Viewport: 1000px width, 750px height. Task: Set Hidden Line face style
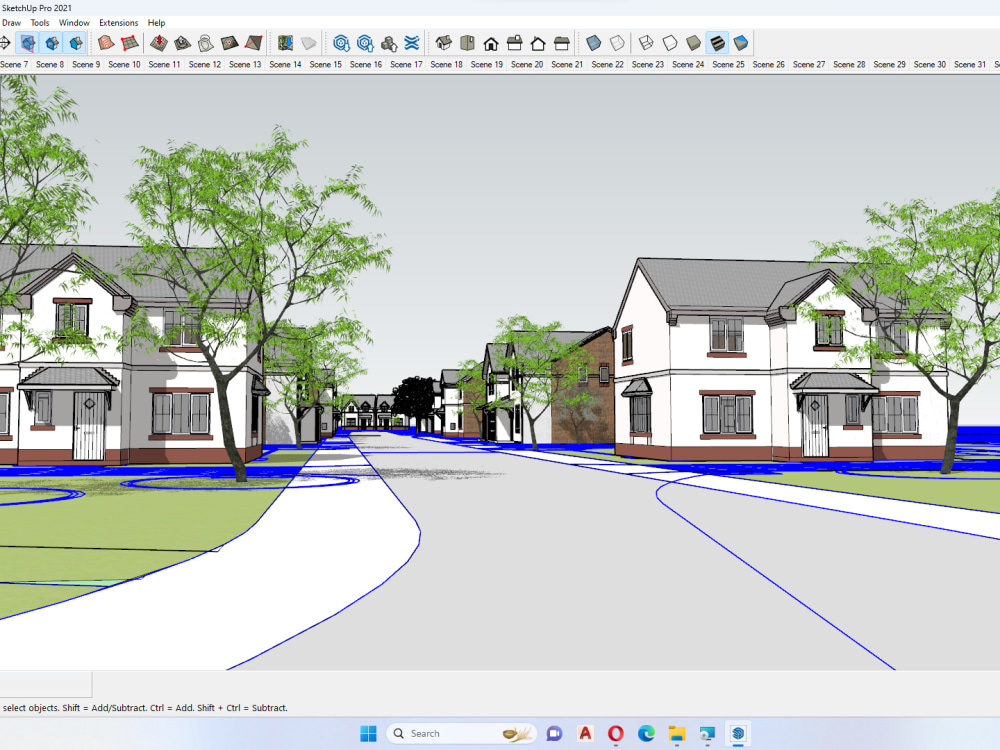click(x=670, y=43)
